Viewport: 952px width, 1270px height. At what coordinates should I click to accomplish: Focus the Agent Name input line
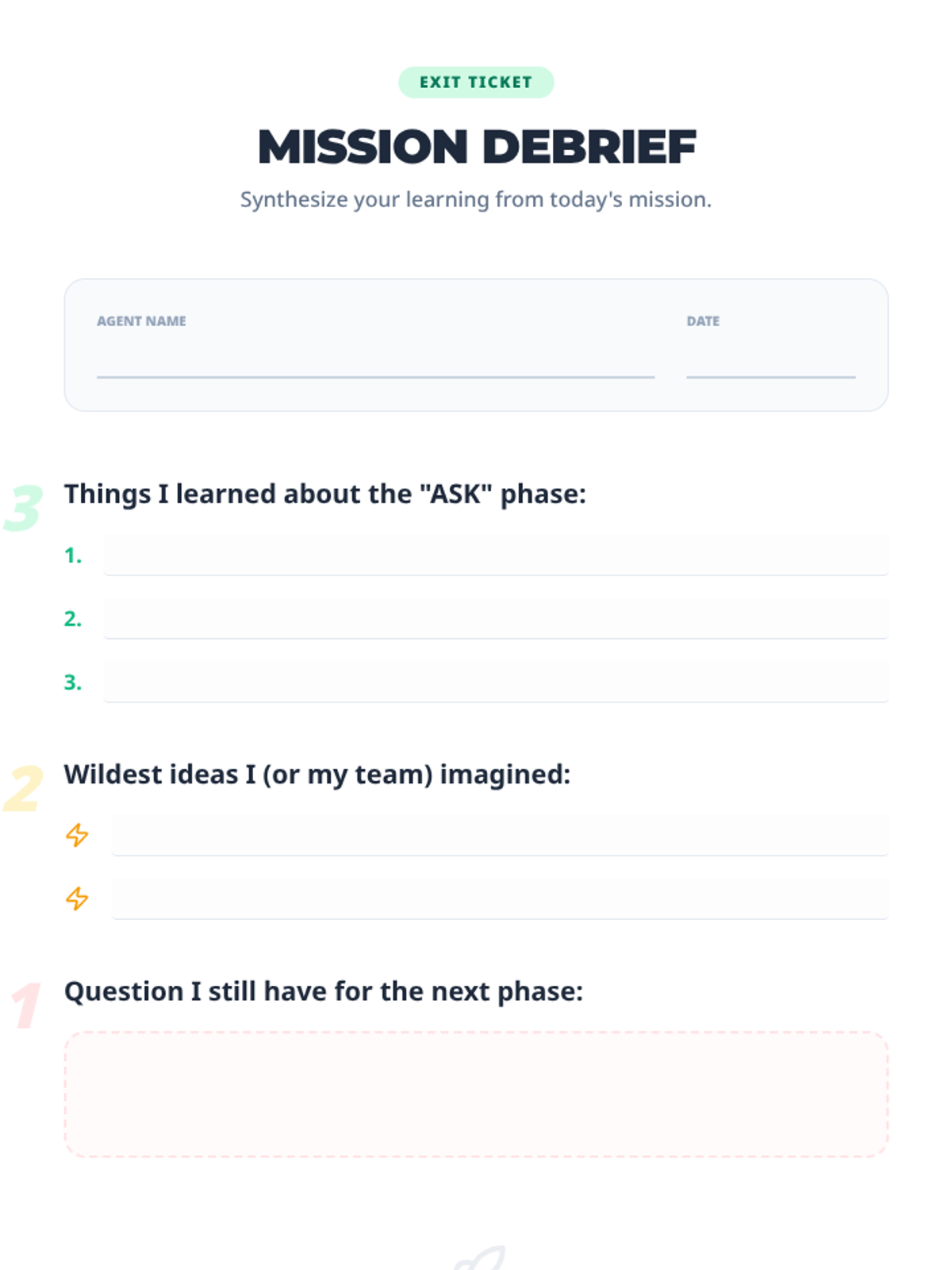tap(375, 361)
